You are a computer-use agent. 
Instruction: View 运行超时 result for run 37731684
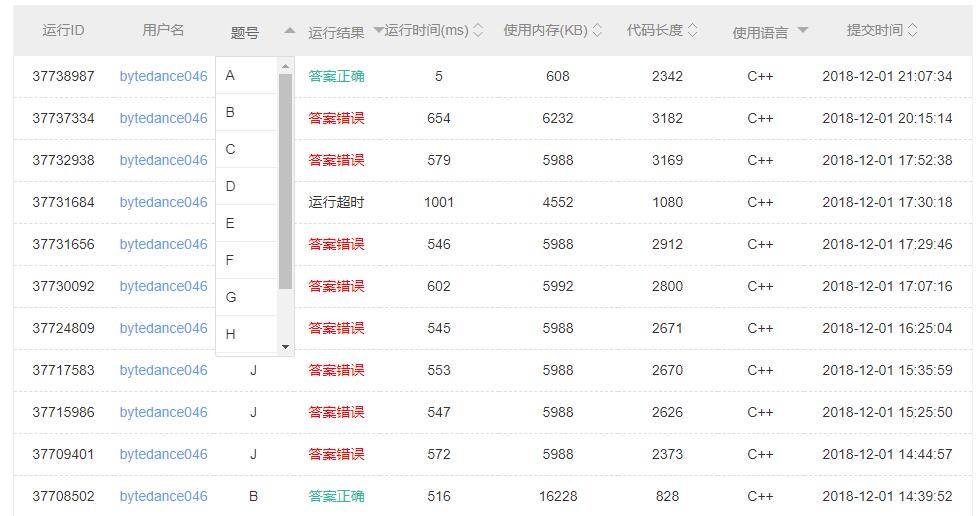(336, 202)
